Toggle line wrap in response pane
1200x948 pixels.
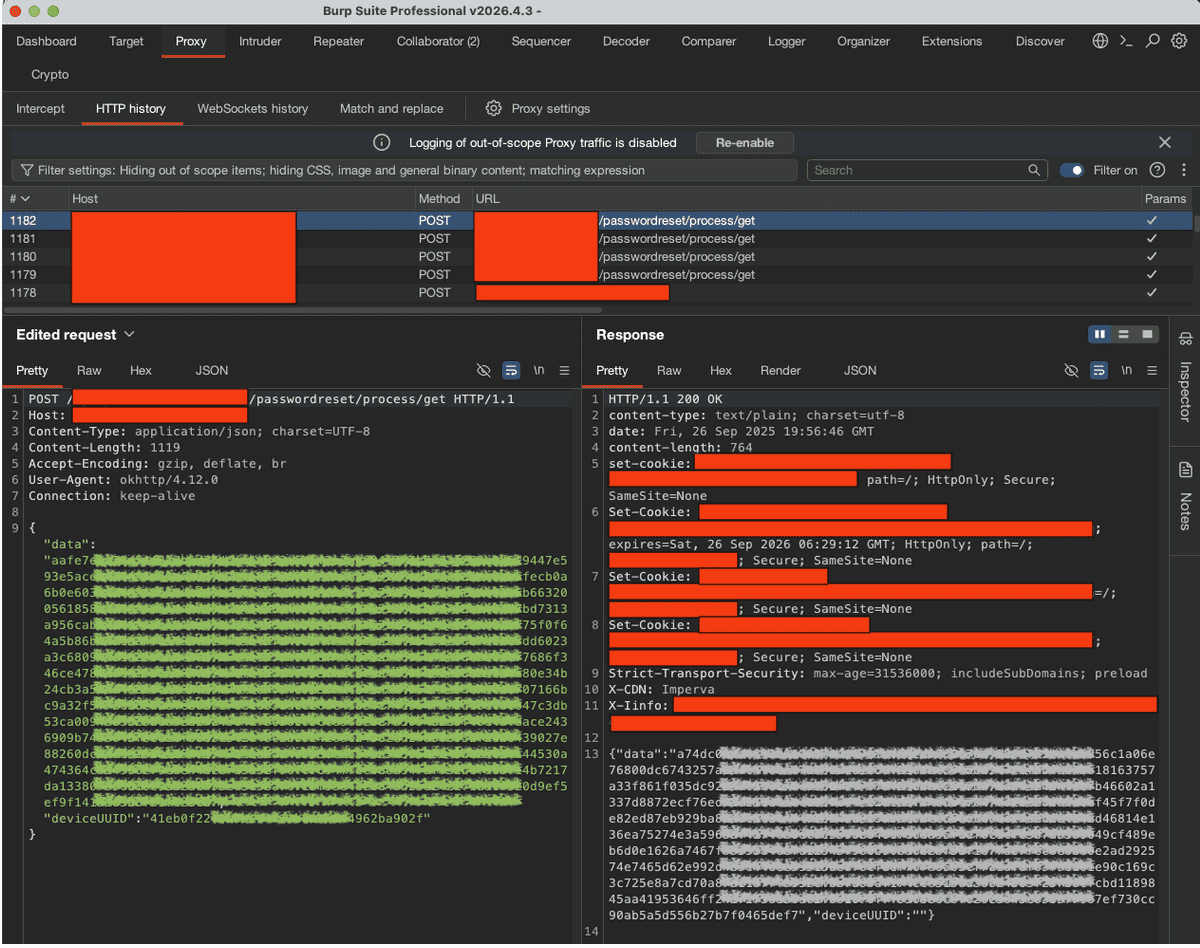tap(1099, 370)
